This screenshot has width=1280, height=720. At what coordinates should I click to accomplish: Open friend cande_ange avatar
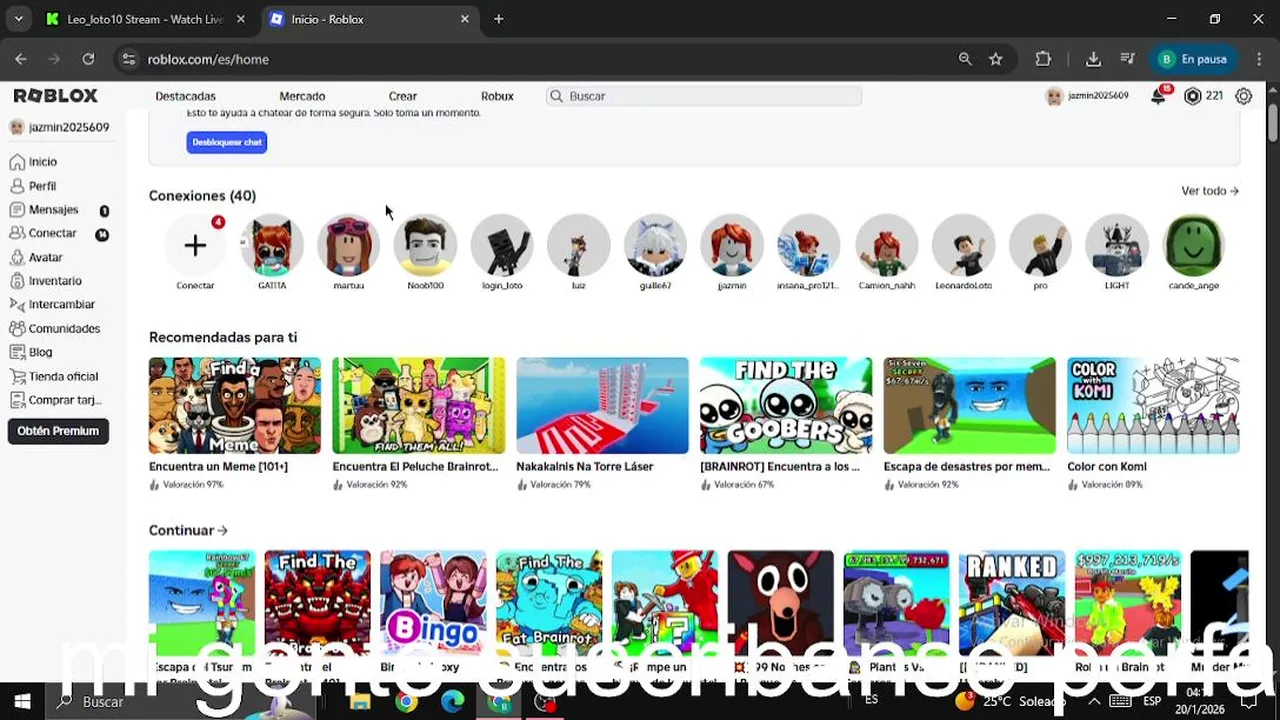pyautogui.click(x=1194, y=245)
